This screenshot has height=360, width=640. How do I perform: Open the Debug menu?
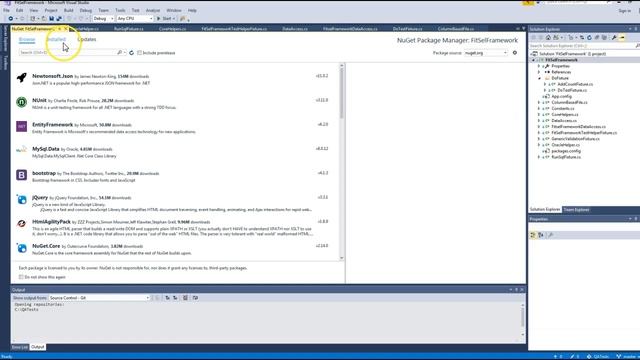tap(86, 10)
